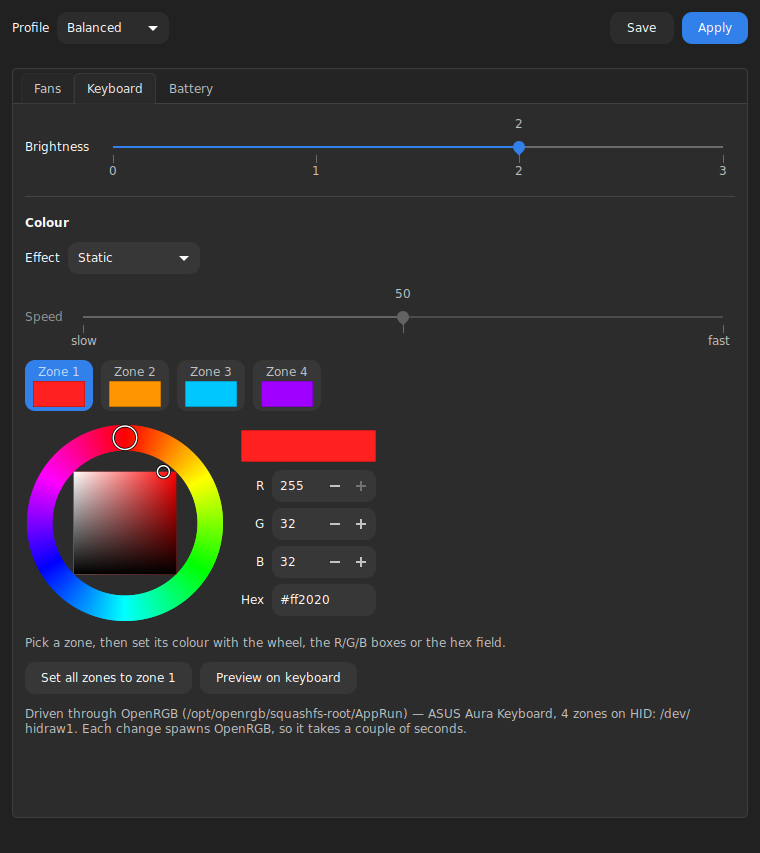Select Zone 1 red swatch
This screenshot has height=853, width=760.
coord(59,393)
